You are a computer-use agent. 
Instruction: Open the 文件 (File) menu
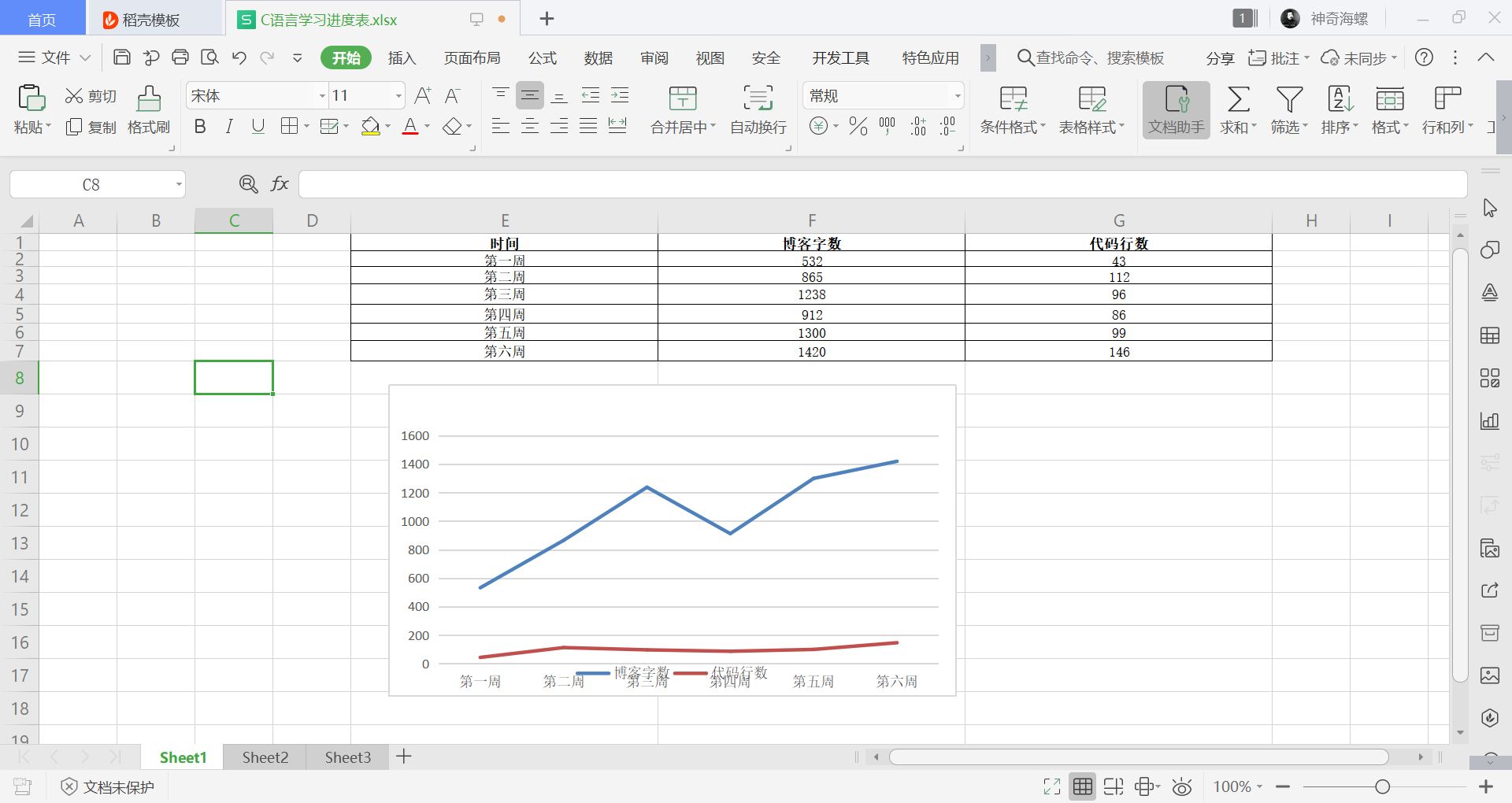pos(54,57)
